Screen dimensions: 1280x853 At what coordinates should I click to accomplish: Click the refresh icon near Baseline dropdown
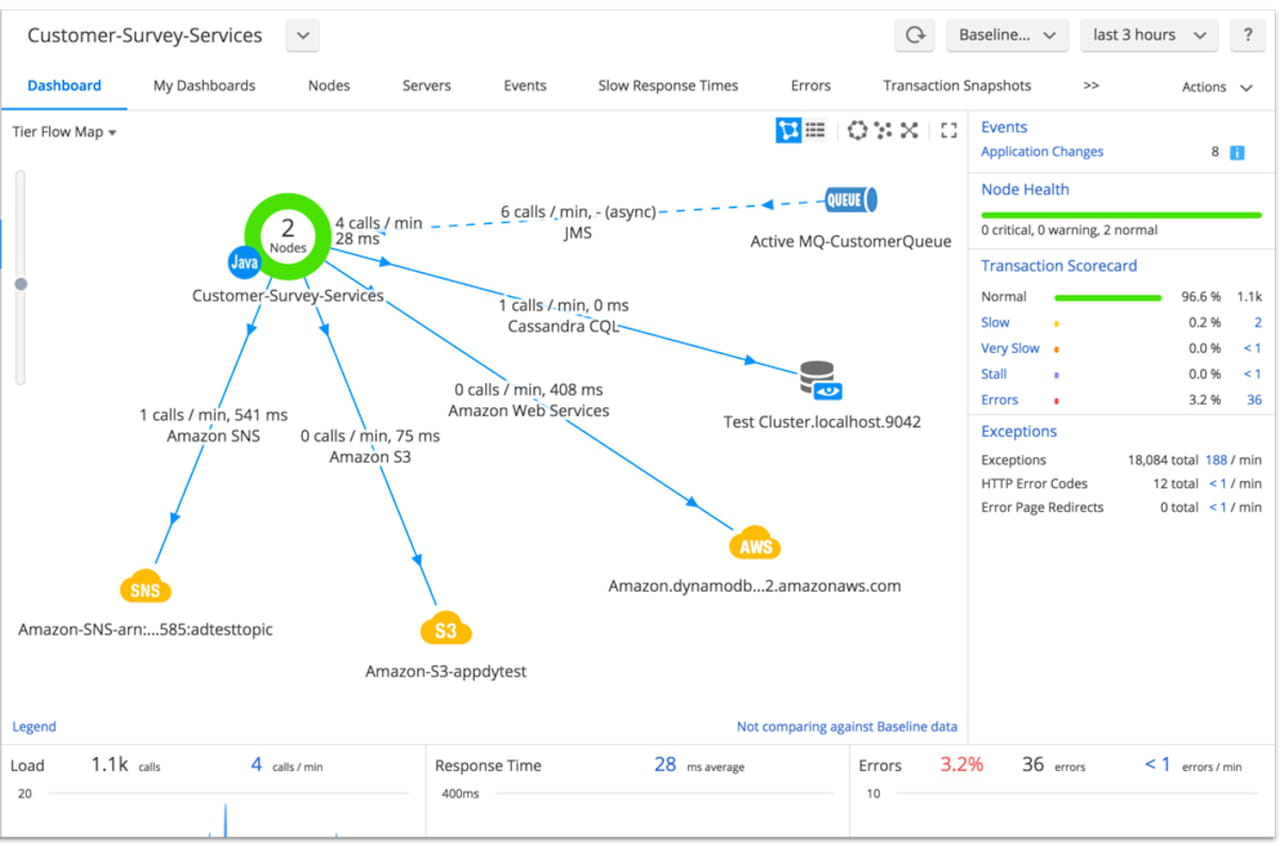(915, 34)
